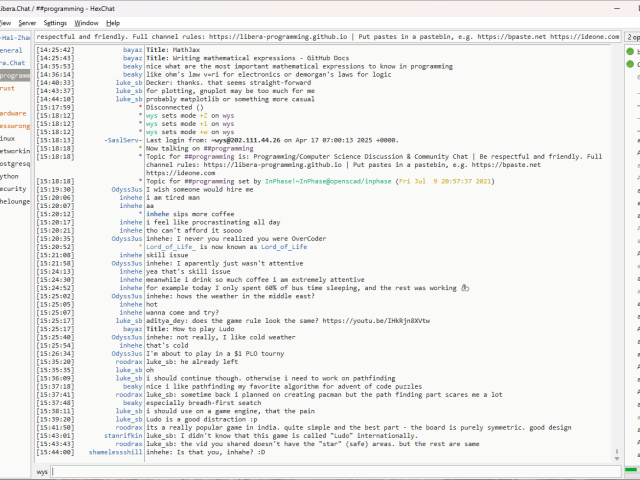Open the Settings menu

point(55,22)
